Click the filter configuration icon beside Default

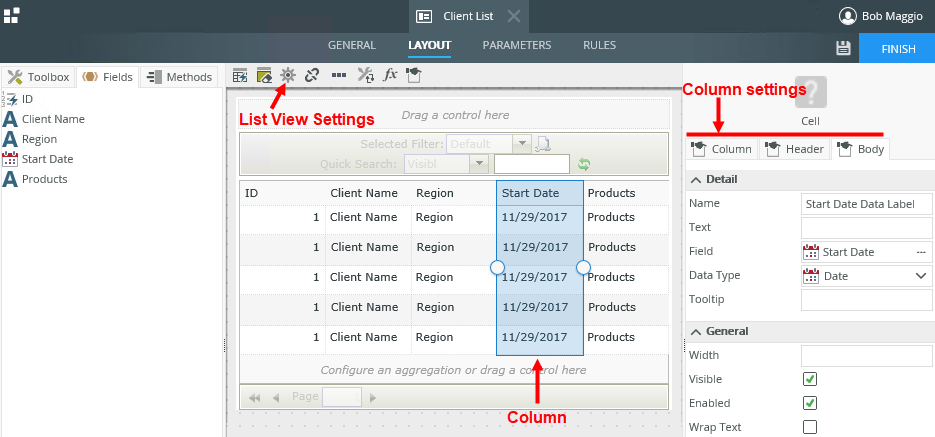(543, 144)
